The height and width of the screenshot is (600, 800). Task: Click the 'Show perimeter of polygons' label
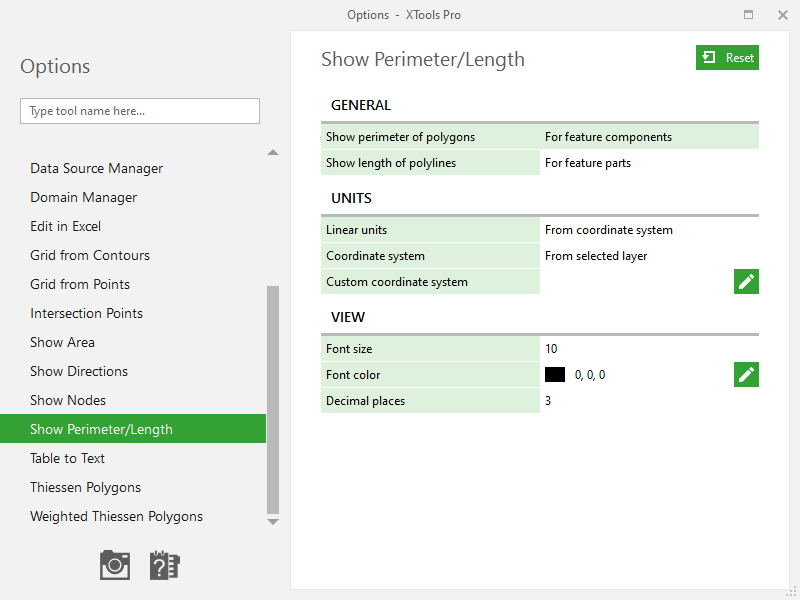pyautogui.click(x=401, y=137)
